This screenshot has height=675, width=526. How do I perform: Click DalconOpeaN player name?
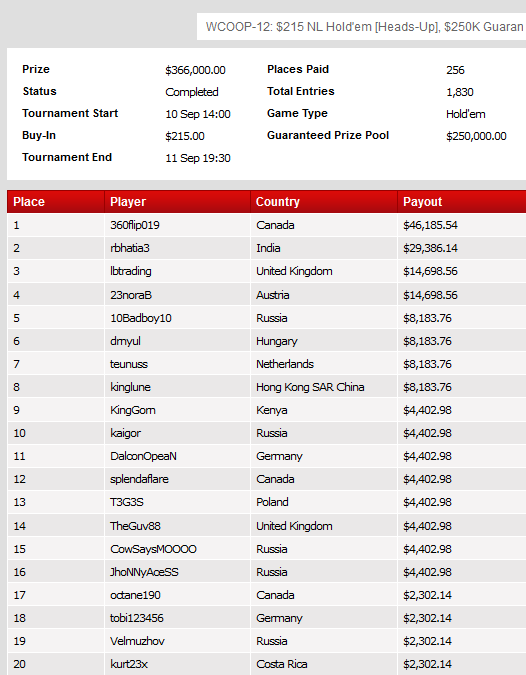(143, 456)
